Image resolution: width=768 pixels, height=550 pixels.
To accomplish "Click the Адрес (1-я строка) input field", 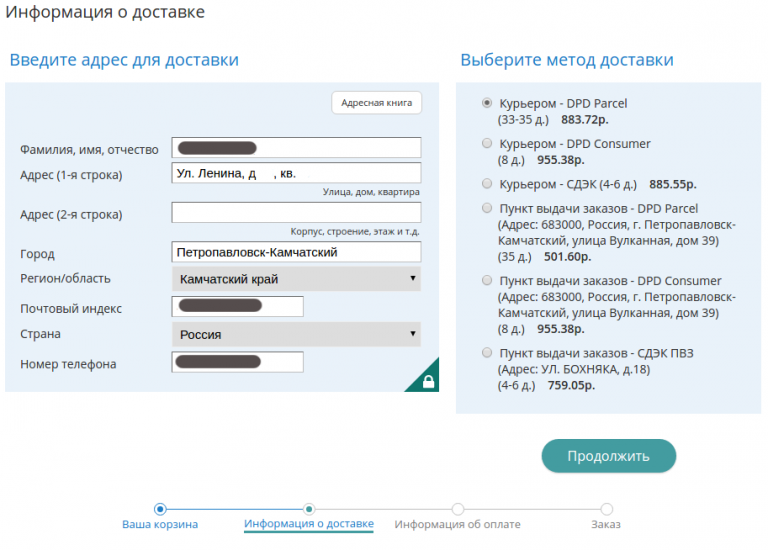I will coord(296,173).
